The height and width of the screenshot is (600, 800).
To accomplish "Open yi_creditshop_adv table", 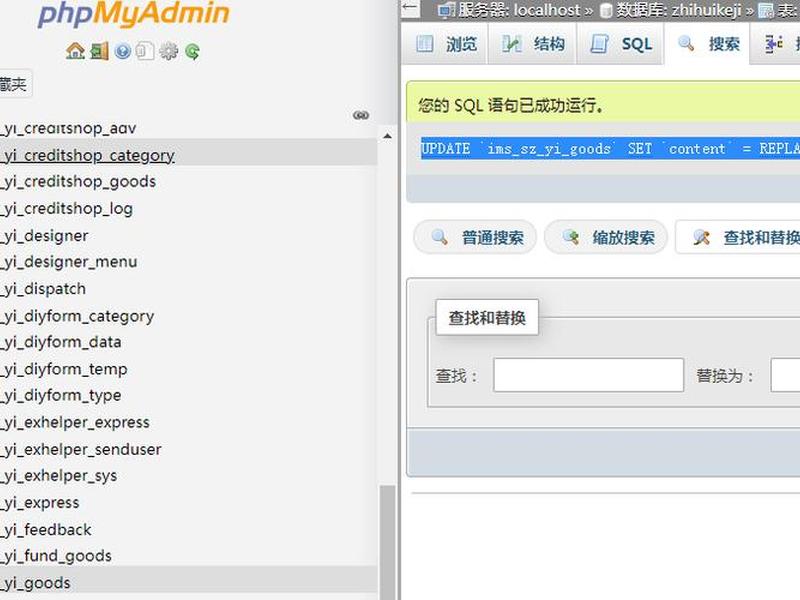I will (68, 128).
